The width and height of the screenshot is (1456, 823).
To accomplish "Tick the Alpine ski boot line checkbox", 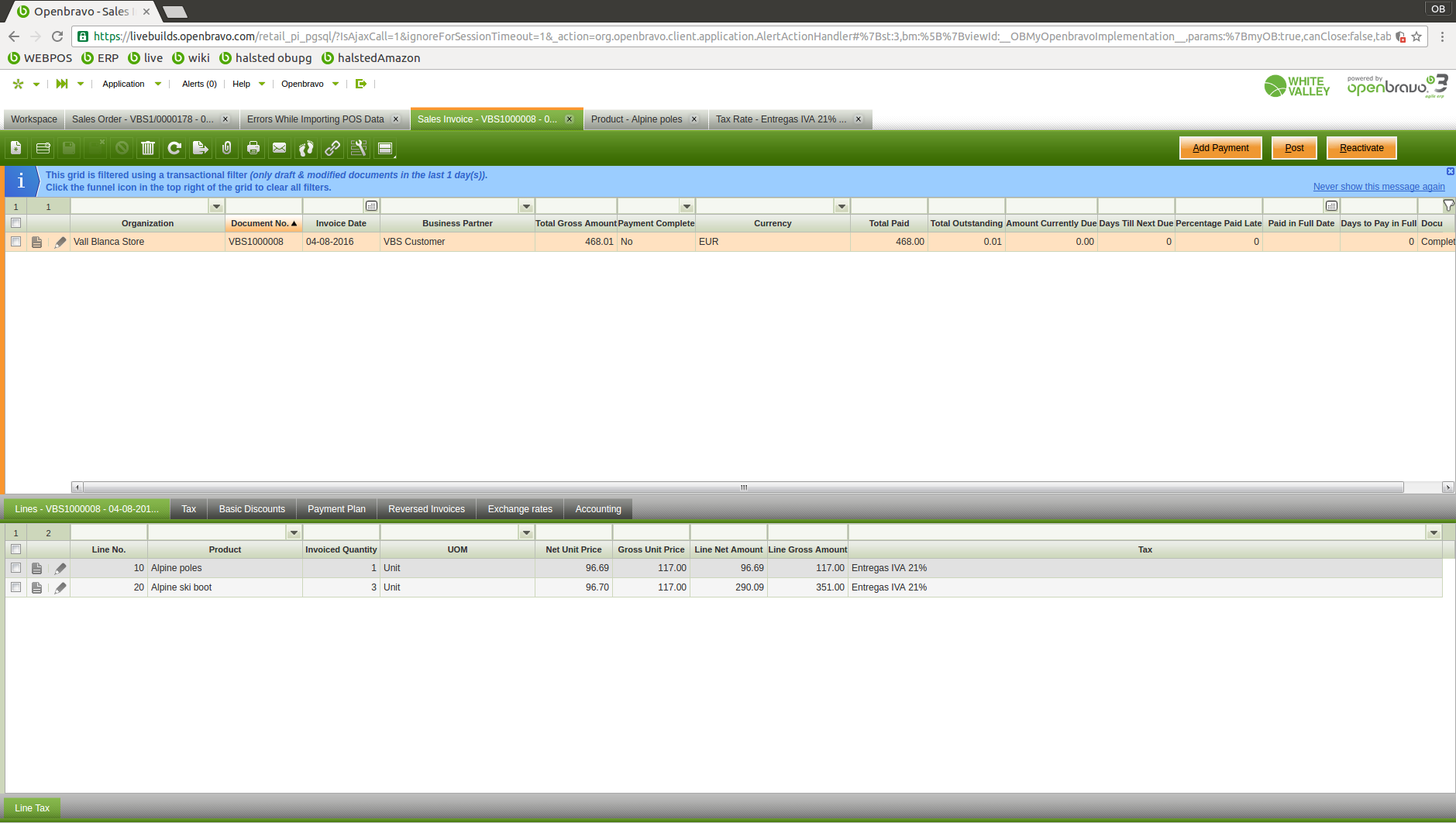I will 15,587.
